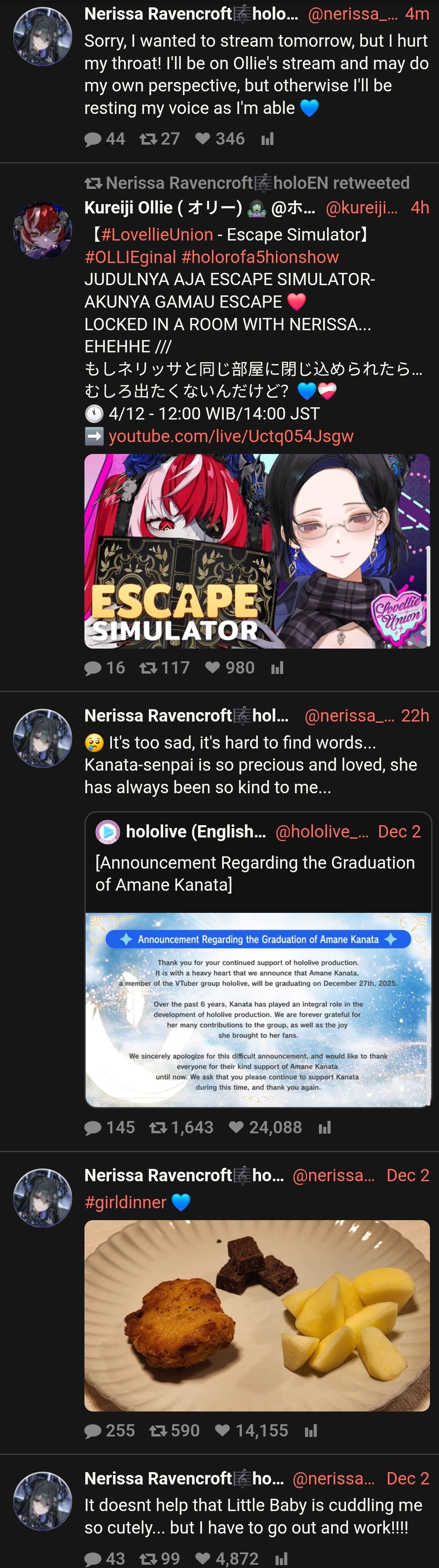The height and width of the screenshot is (1568, 439).
Task: Reply to the Kanata graduation tweet with 145 comments
Action: click(x=109, y=1127)
